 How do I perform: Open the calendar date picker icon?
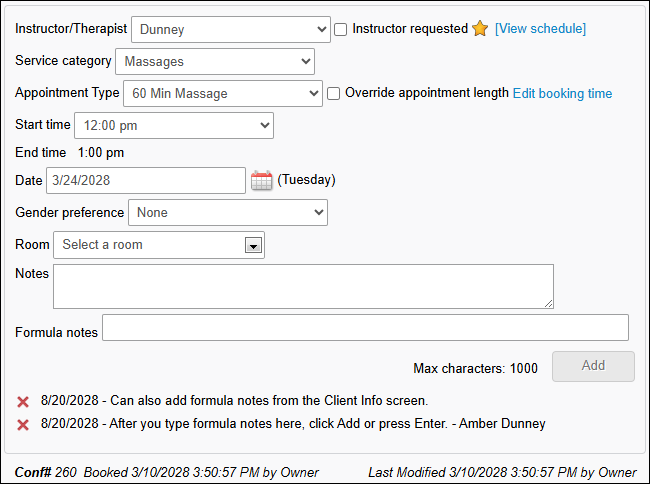[262, 180]
